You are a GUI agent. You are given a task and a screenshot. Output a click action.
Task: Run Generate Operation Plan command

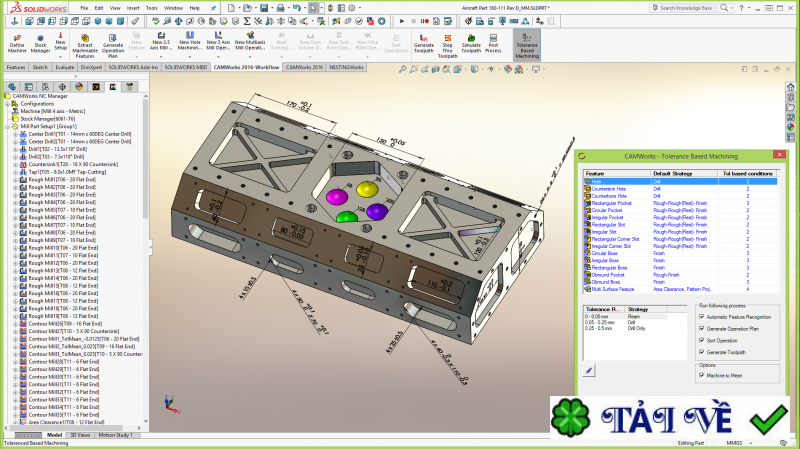[x=113, y=41]
